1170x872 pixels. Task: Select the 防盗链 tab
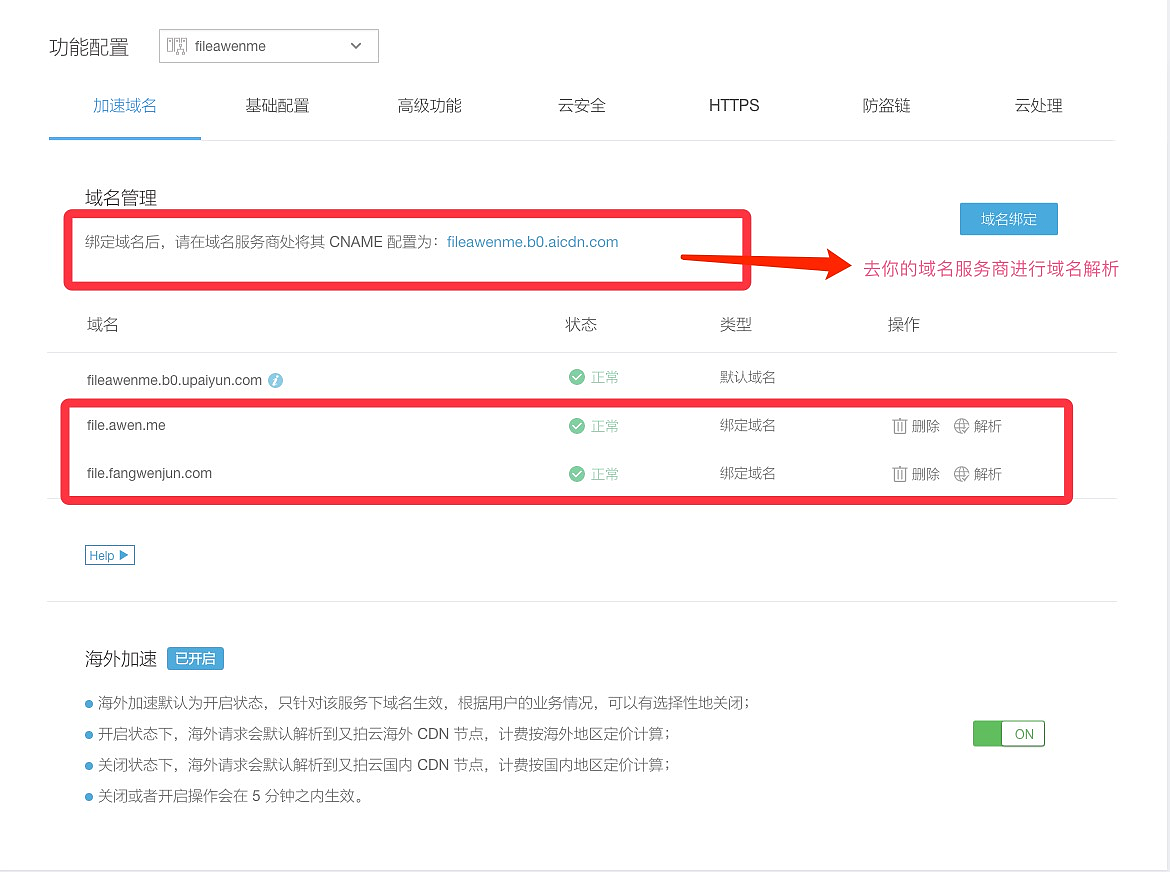(x=886, y=106)
